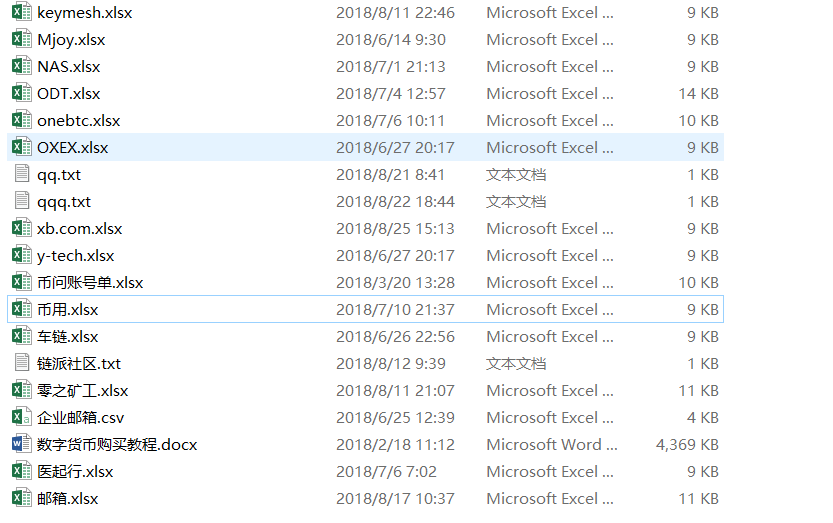Click the date 2018/7/1 21:13
Viewport: 833px width, 523px height.
click(x=390, y=66)
